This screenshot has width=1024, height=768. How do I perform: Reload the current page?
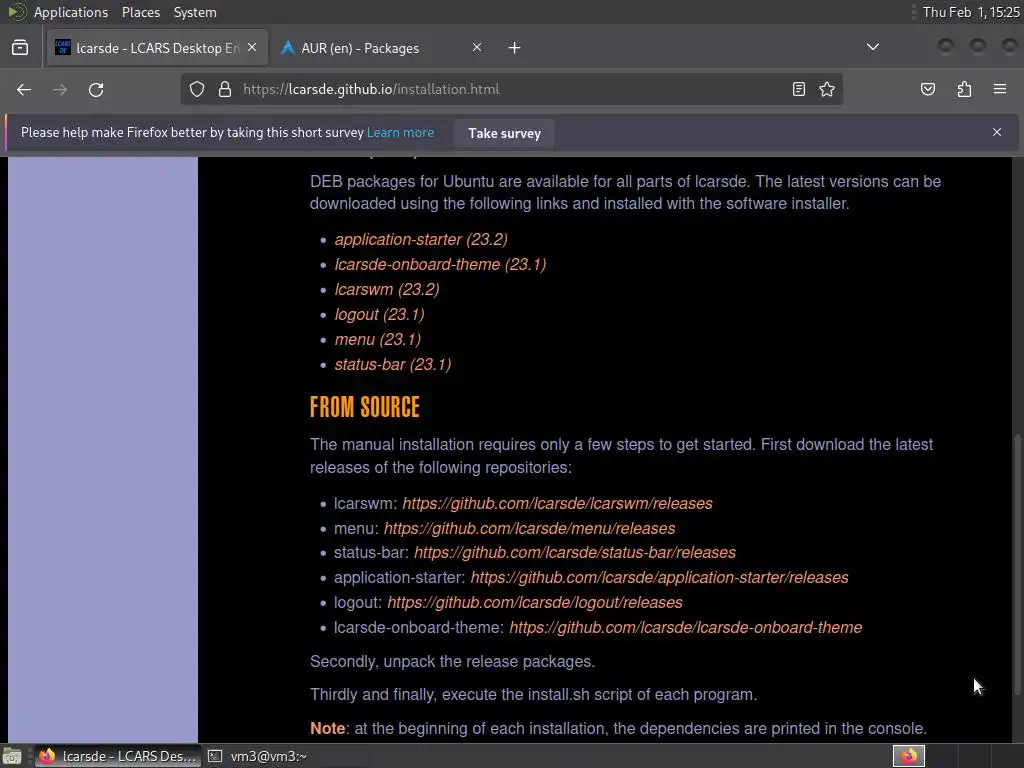tap(96, 89)
